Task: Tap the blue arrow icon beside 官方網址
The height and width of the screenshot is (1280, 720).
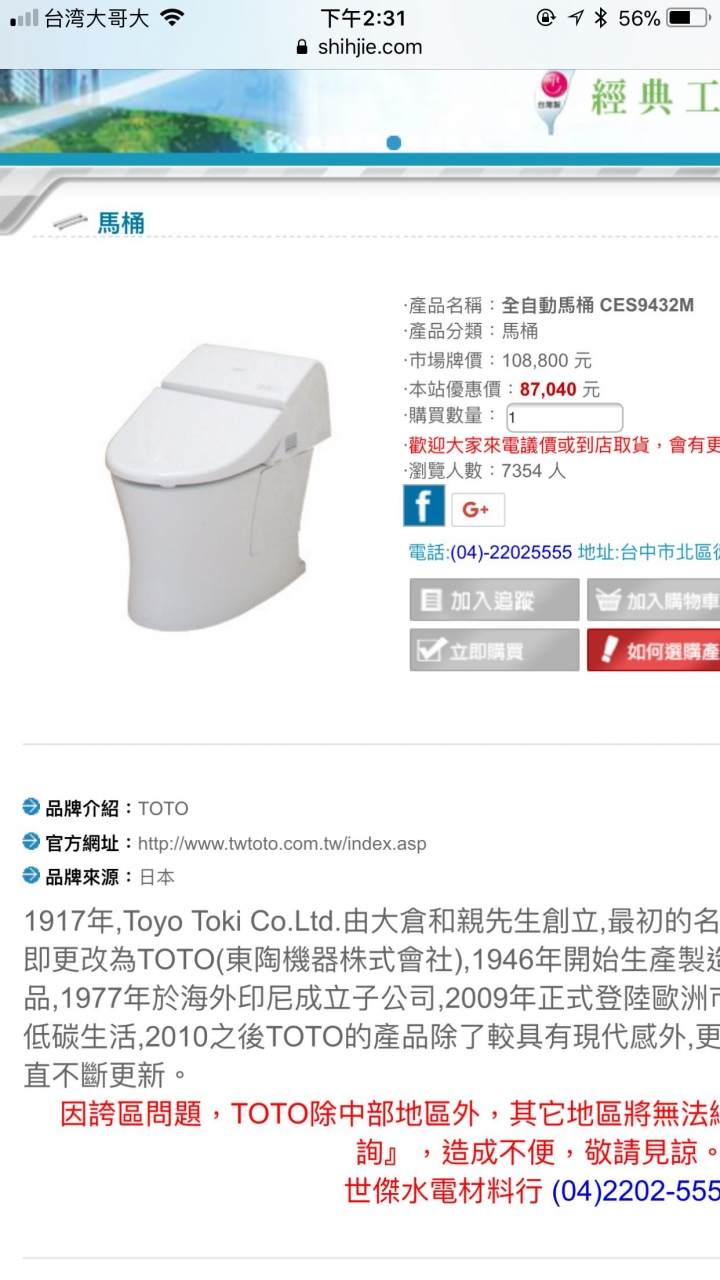Action: point(32,842)
